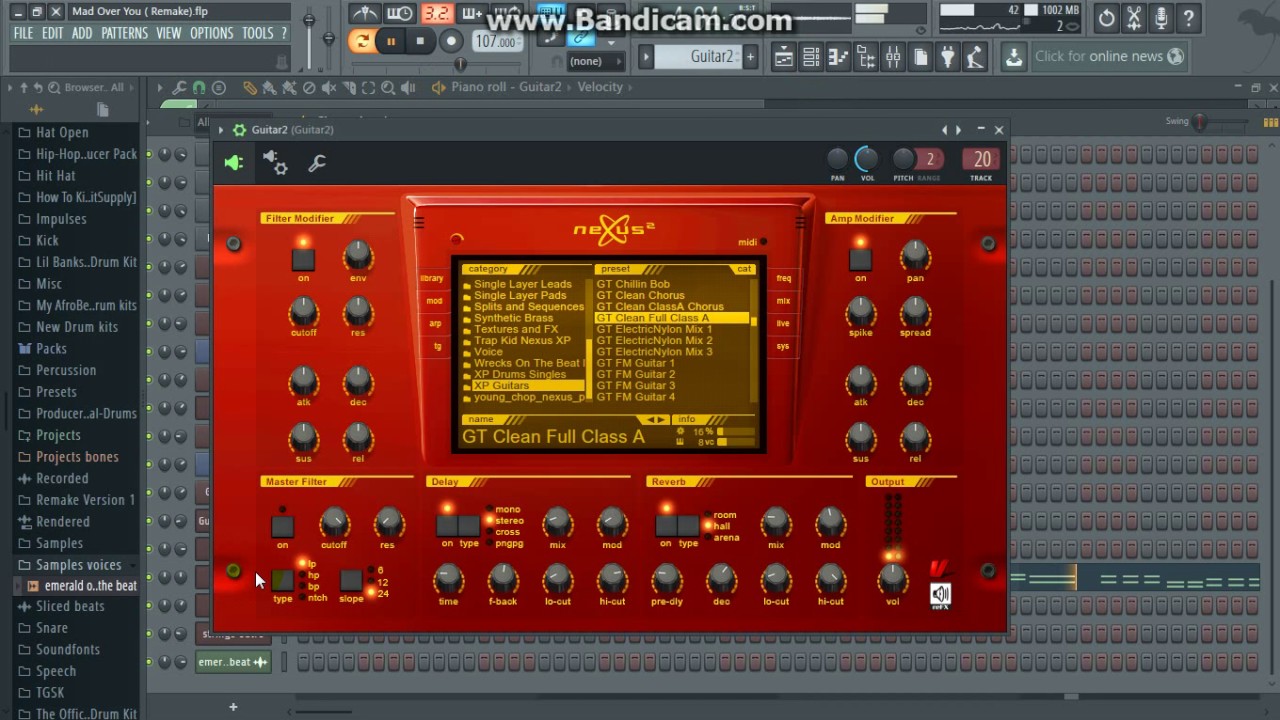The width and height of the screenshot is (1280, 720).
Task: Open the plugin gear settings icon
Action: [275, 163]
